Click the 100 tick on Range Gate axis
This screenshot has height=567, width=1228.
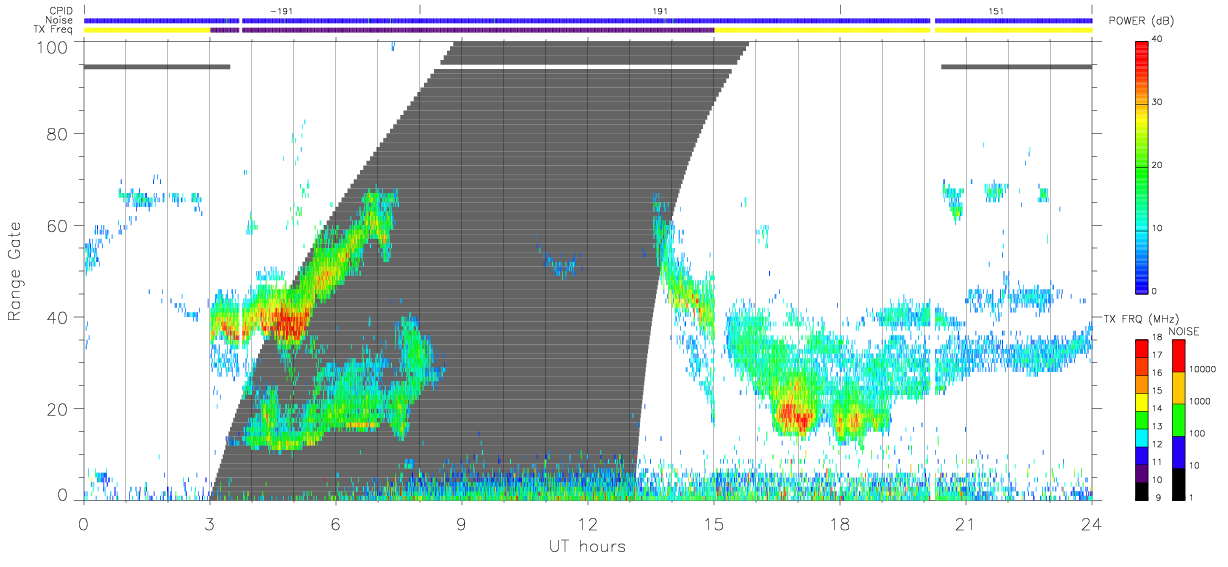(x=55, y=46)
